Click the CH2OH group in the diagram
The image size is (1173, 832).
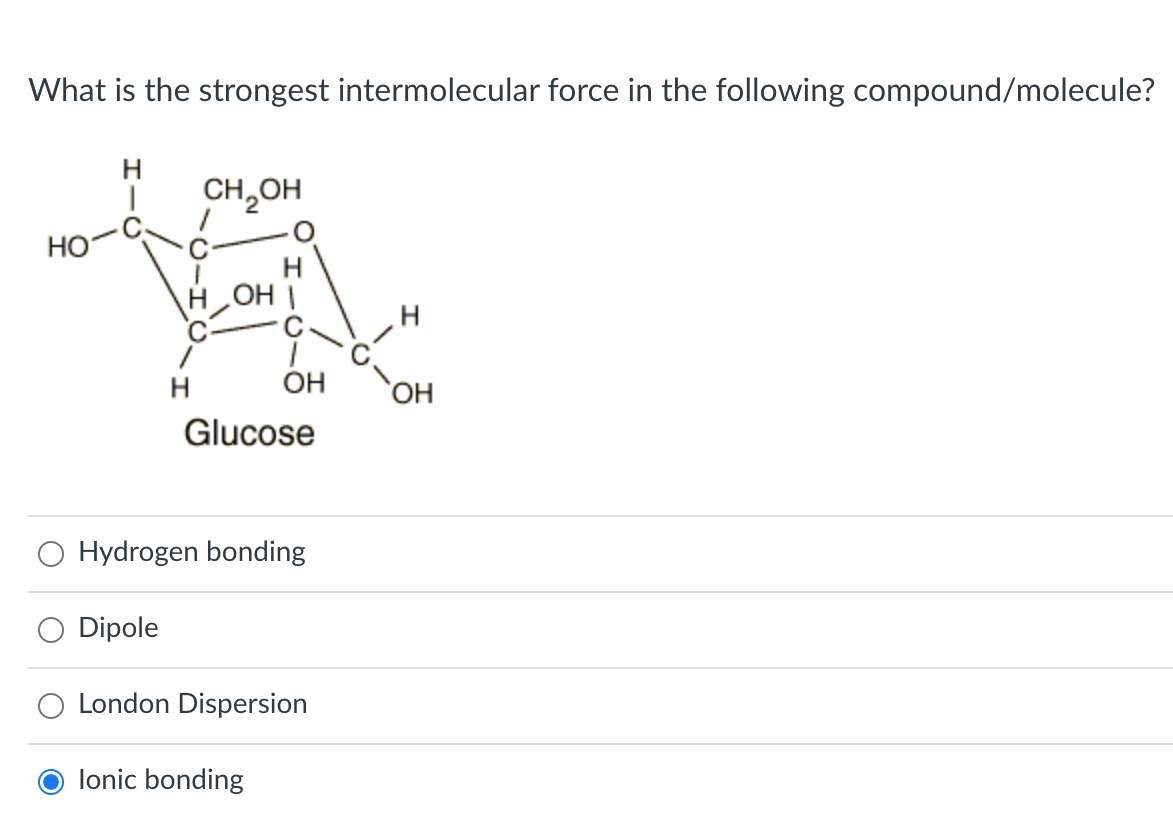coord(248,190)
